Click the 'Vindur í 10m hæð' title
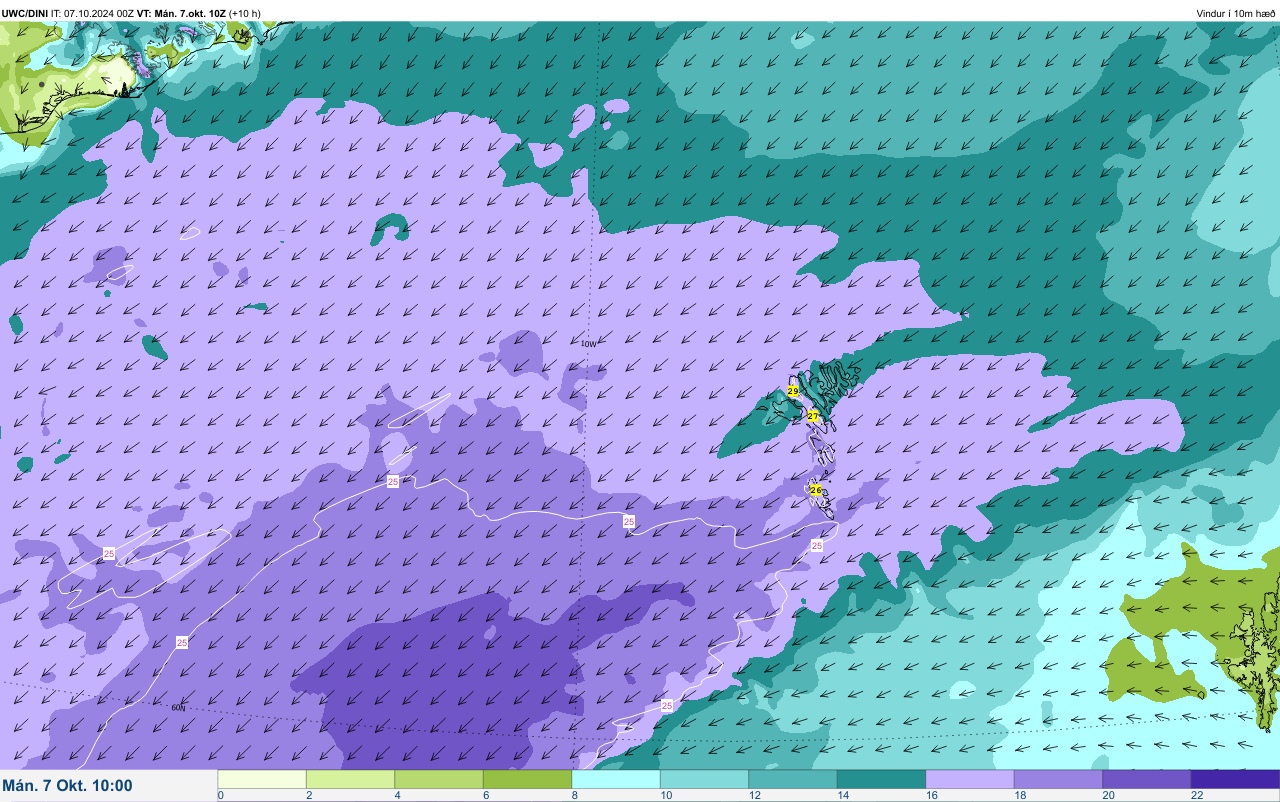Image resolution: width=1280 pixels, height=802 pixels. 1235,13
